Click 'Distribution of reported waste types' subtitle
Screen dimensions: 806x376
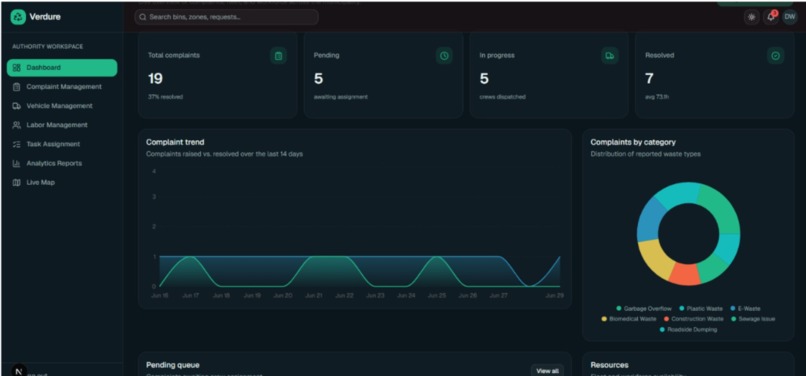645,154
